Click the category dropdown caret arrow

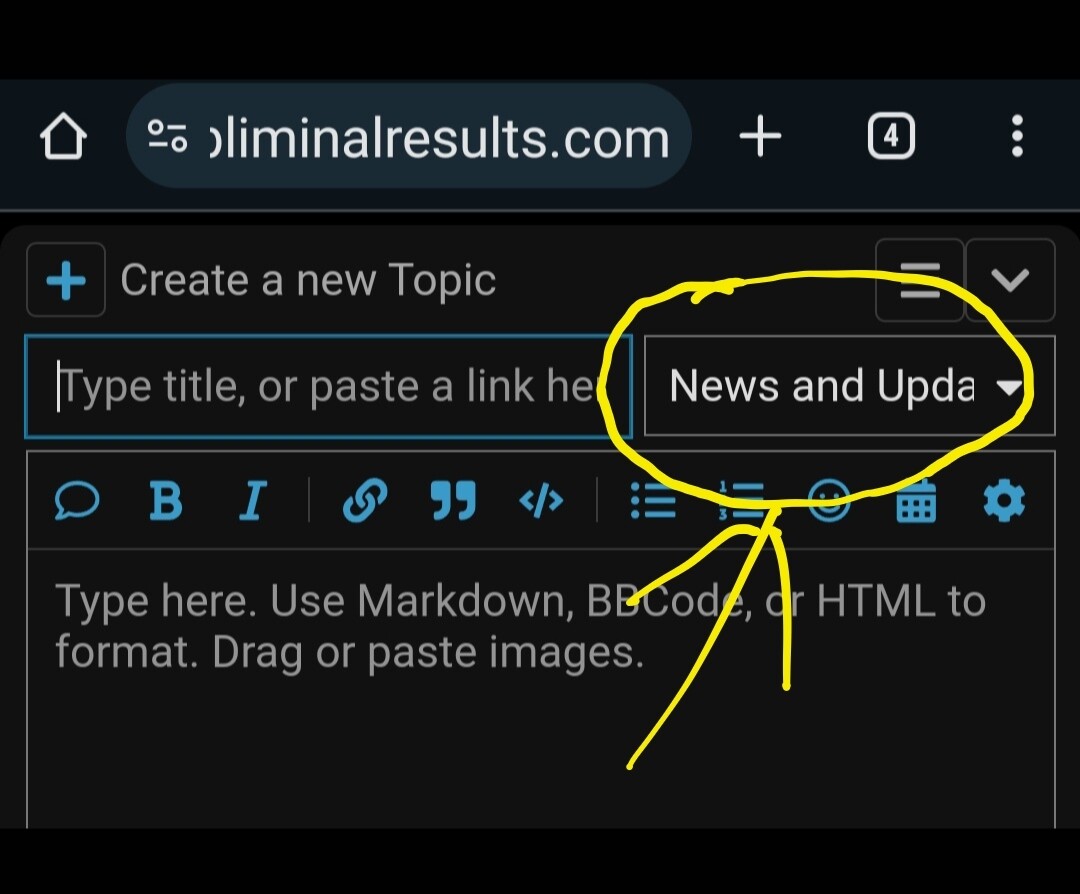click(1009, 387)
